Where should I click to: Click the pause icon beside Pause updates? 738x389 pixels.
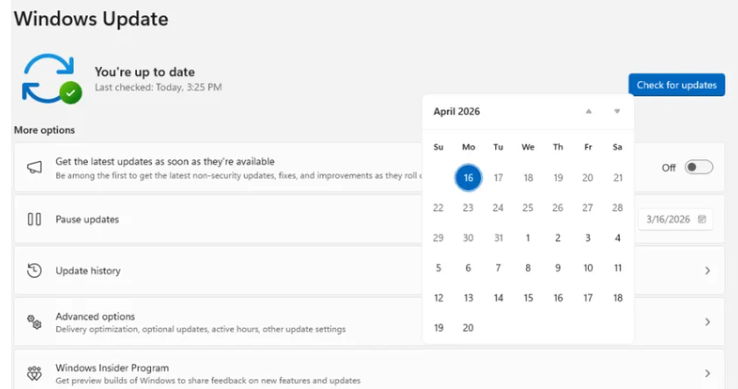(x=34, y=219)
